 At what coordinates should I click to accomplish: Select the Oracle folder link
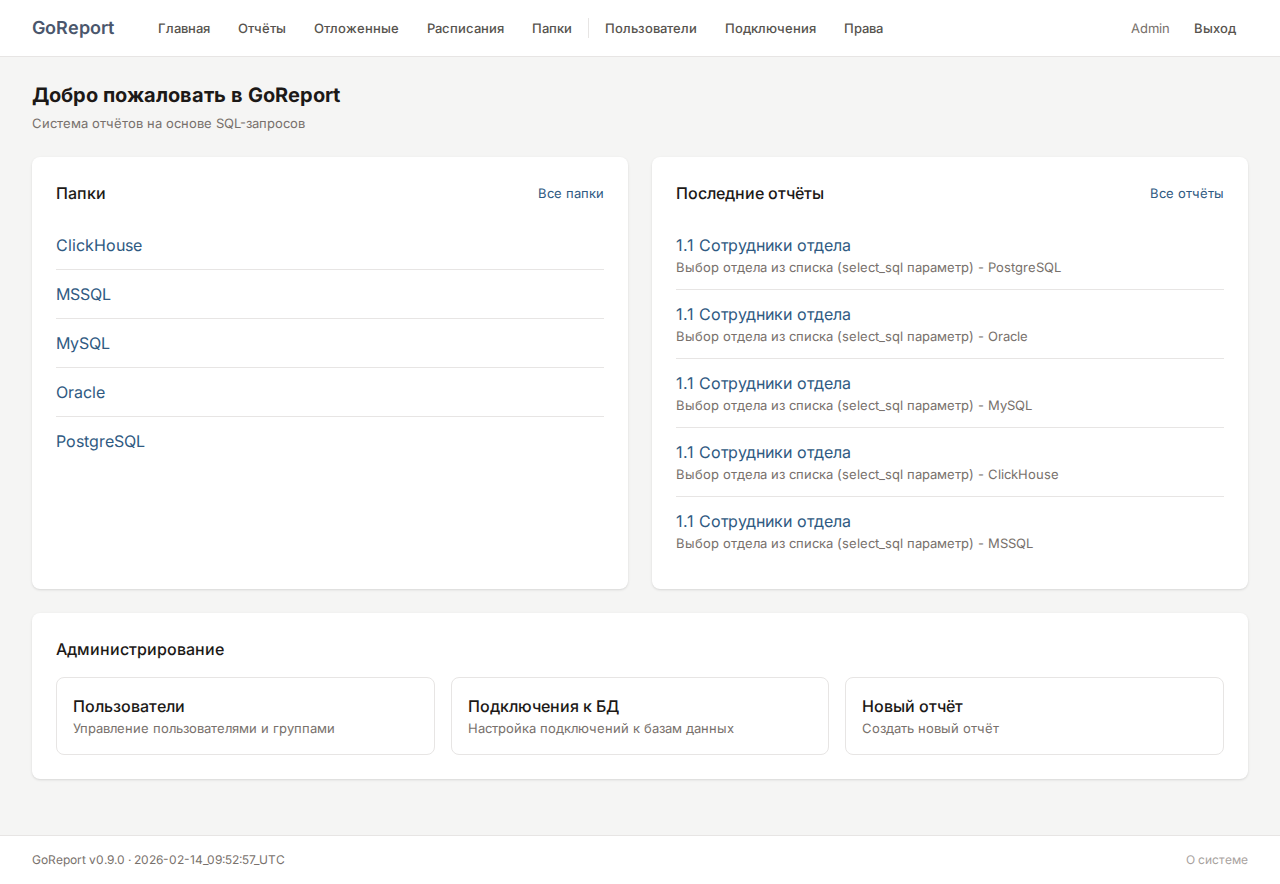(x=80, y=393)
